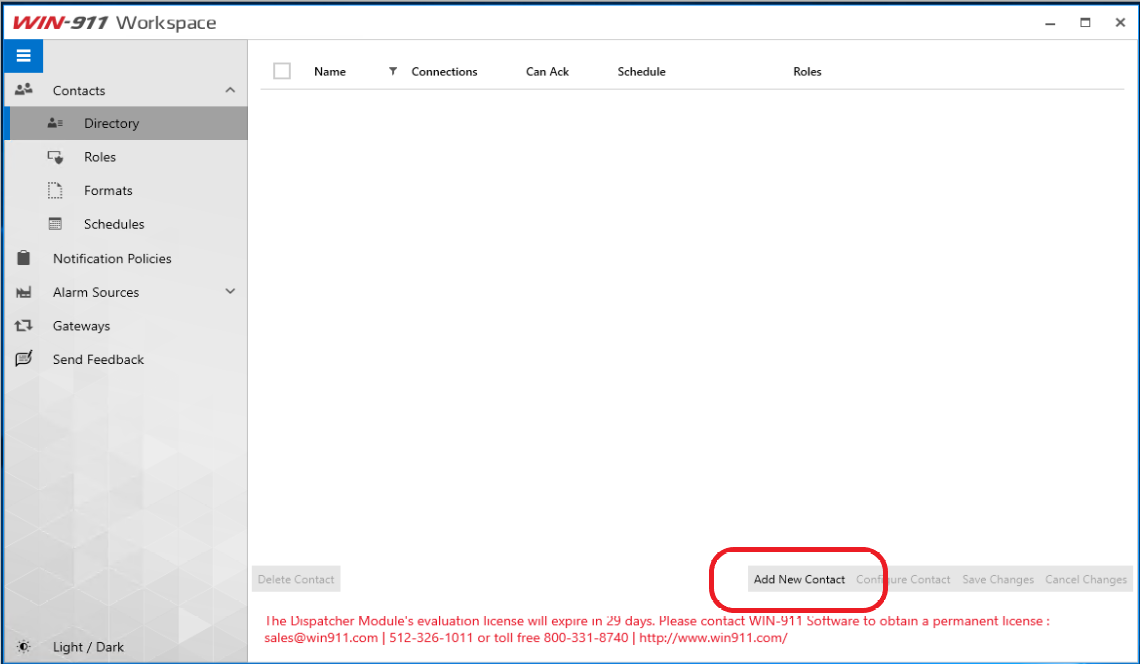Click the Formats dashed-page icon

[x=55, y=191]
